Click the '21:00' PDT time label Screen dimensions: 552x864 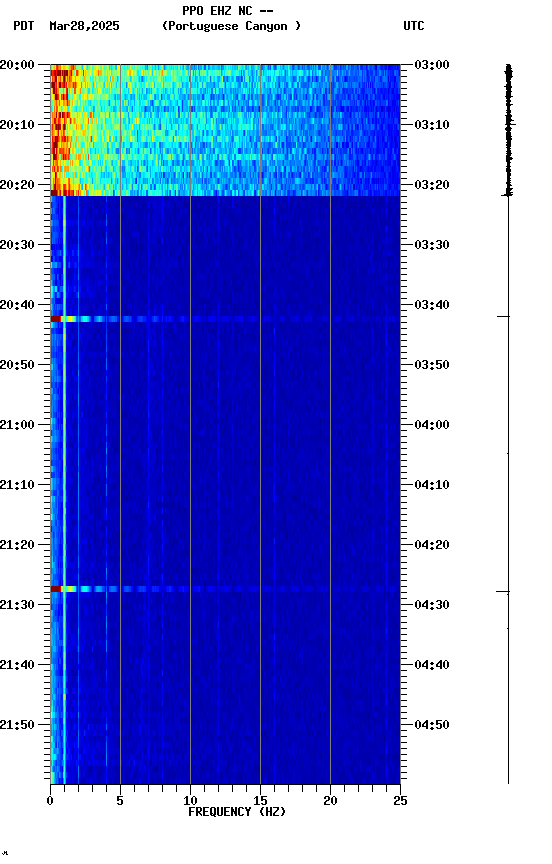(x=17, y=425)
